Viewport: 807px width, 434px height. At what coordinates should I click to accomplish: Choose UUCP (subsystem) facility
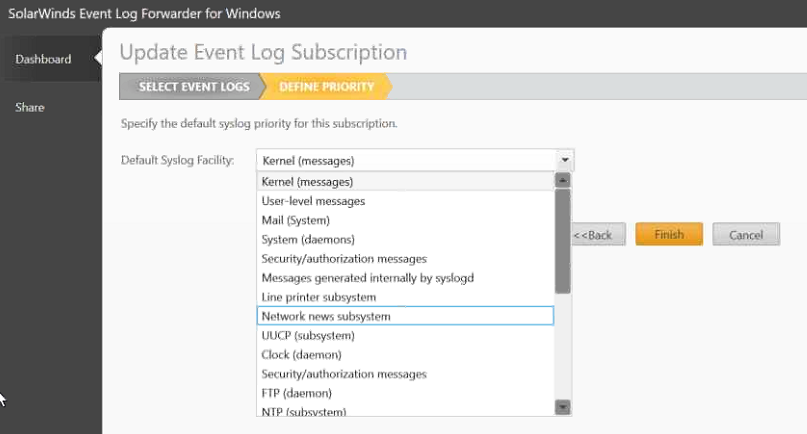click(x=406, y=336)
